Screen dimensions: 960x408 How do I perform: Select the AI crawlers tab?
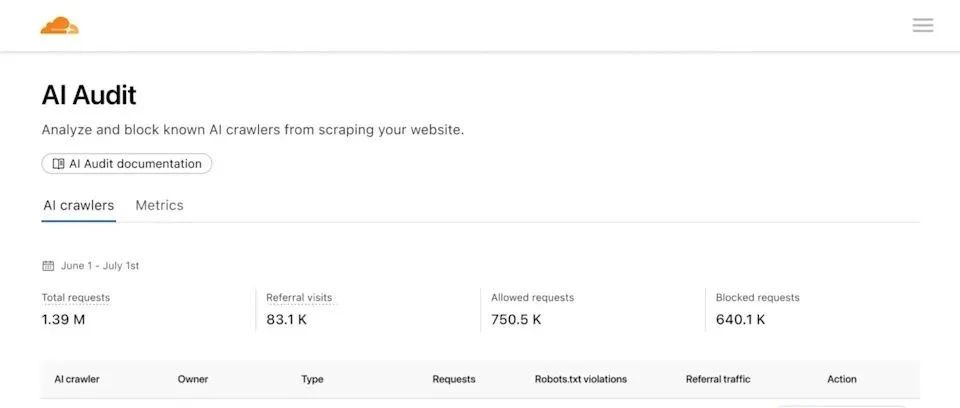pos(78,205)
